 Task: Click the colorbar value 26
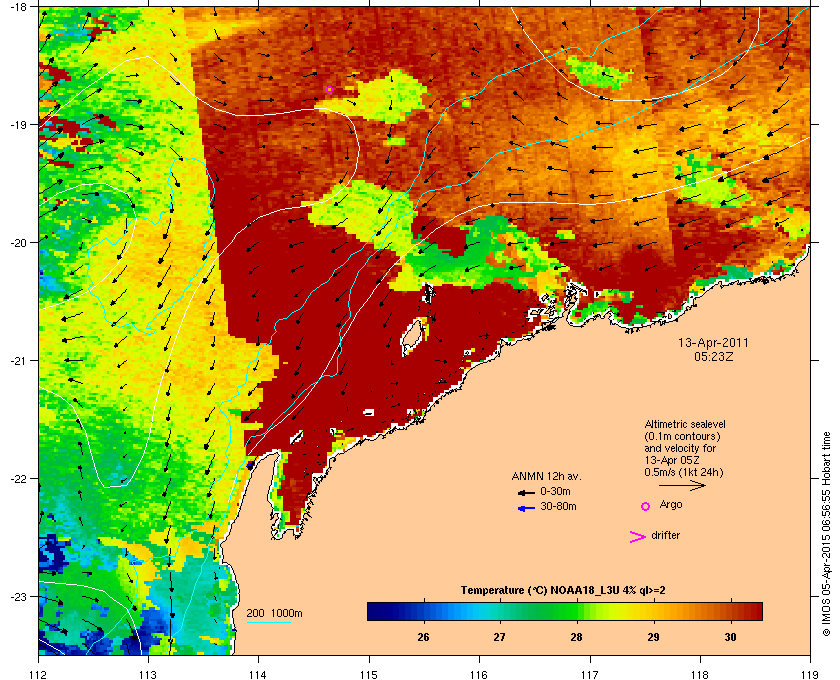pyautogui.click(x=423, y=637)
